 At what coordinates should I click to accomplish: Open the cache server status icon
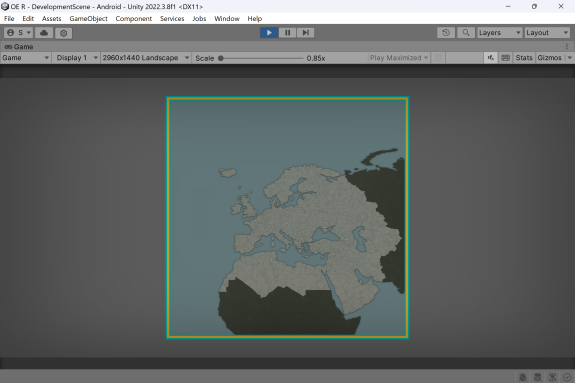click(538, 377)
